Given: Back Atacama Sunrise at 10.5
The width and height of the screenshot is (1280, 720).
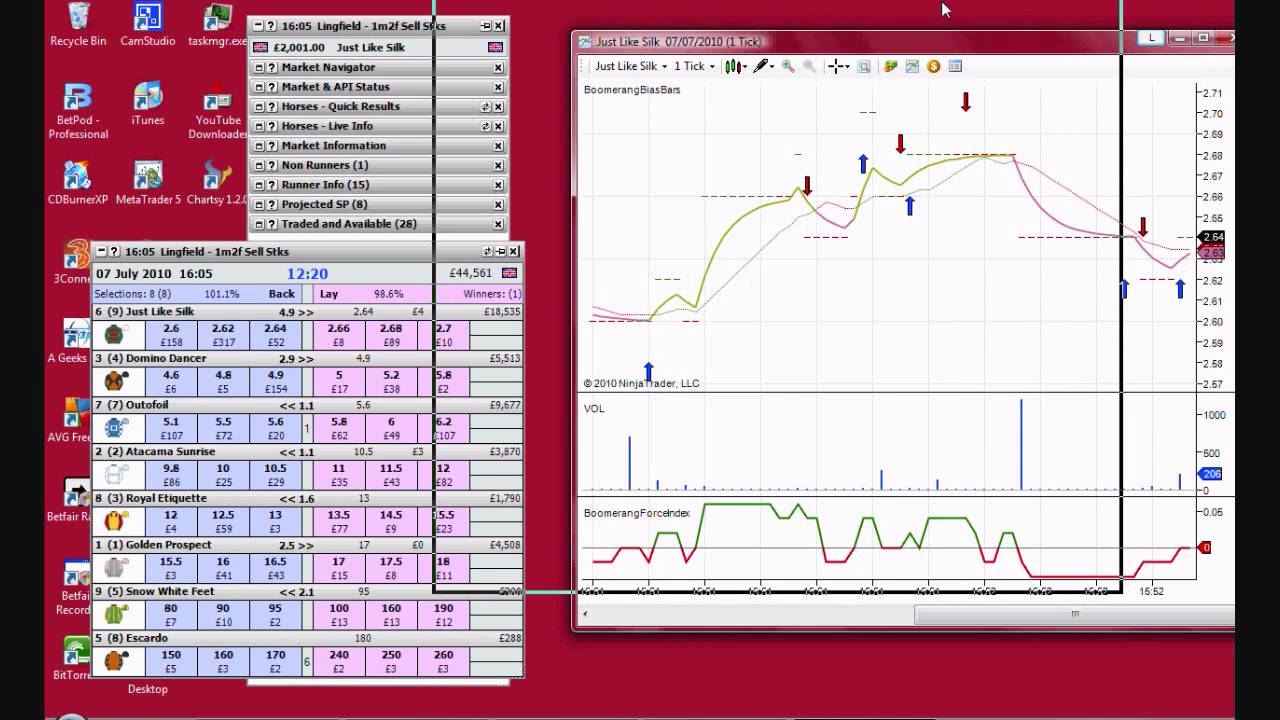Looking at the screenshot, I should [275, 474].
